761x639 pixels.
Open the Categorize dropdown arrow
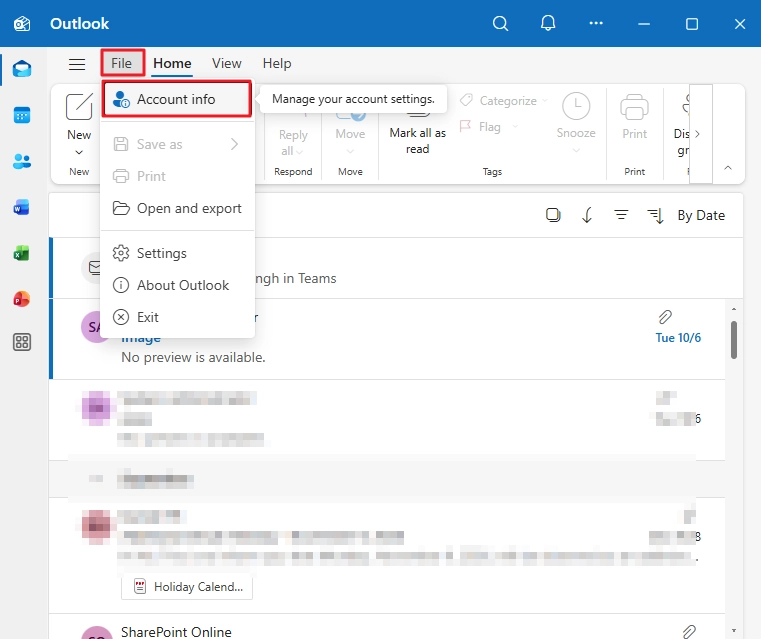(x=545, y=100)
